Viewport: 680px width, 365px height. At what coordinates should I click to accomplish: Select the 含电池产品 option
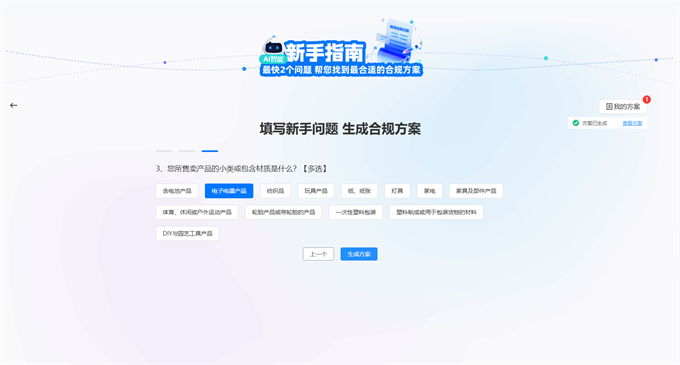[177, 191]
